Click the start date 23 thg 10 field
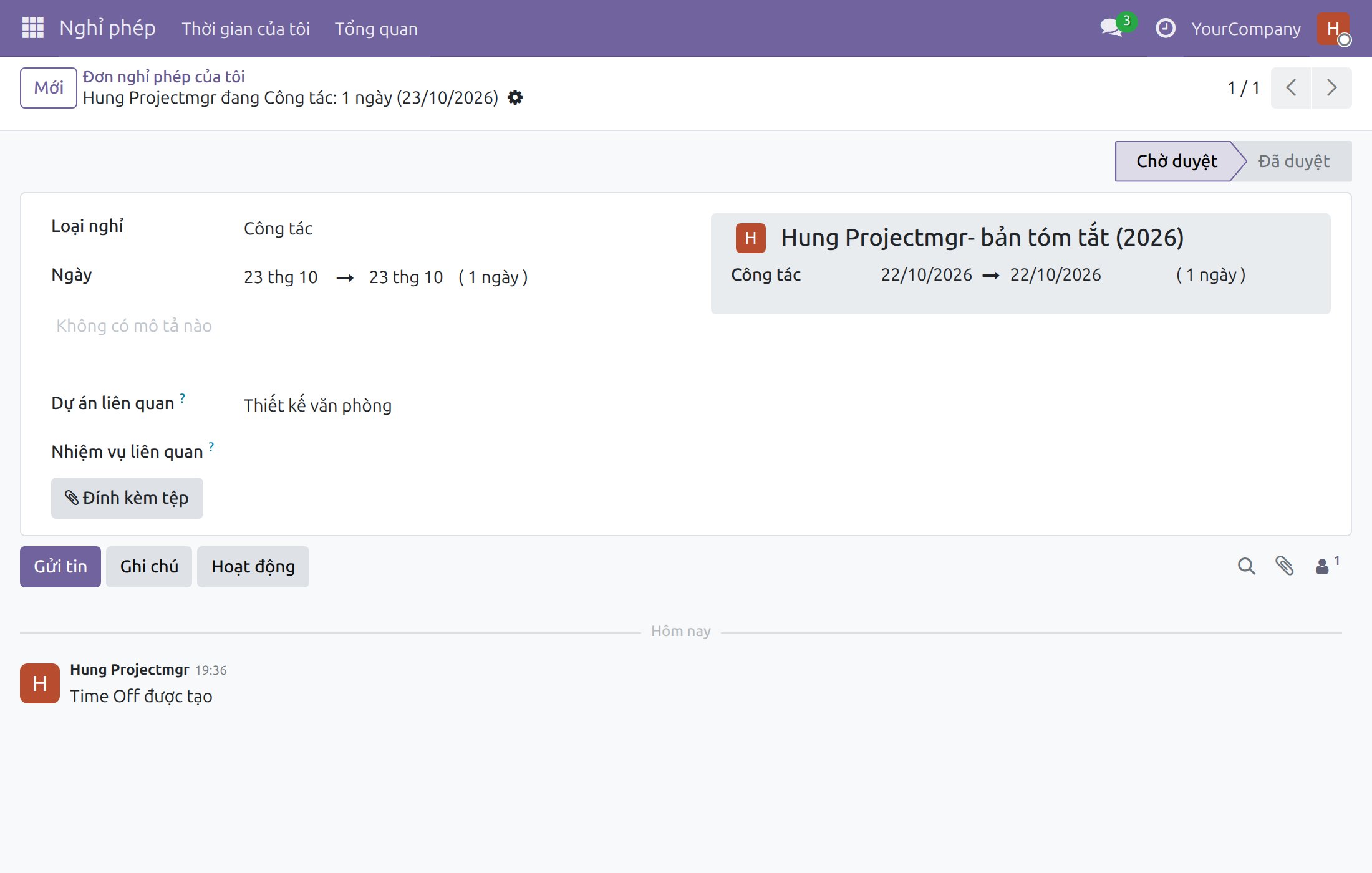This screenshot has width=1372, height=873. point(281,277)
